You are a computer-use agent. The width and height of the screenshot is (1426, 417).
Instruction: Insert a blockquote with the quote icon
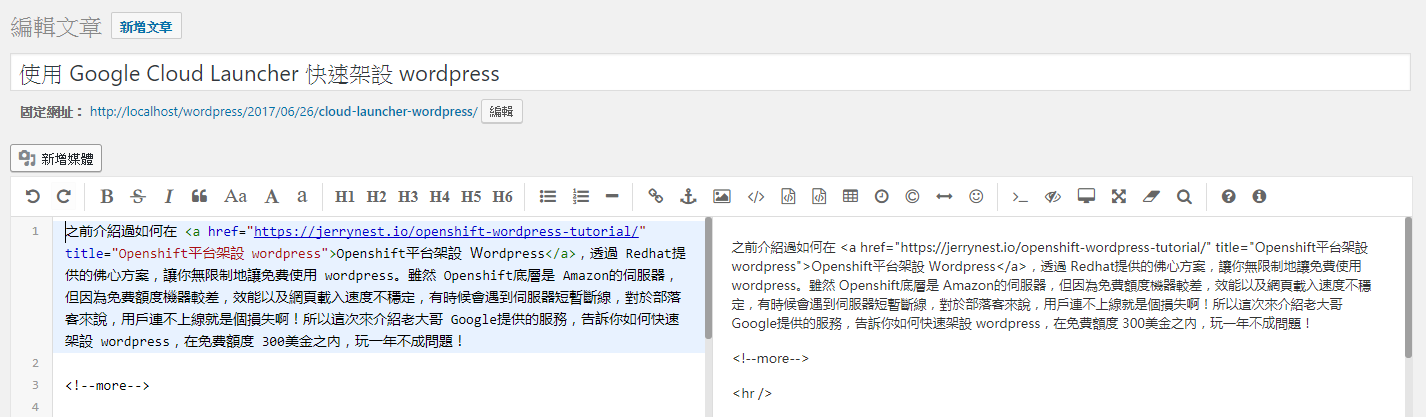(199, 197)
